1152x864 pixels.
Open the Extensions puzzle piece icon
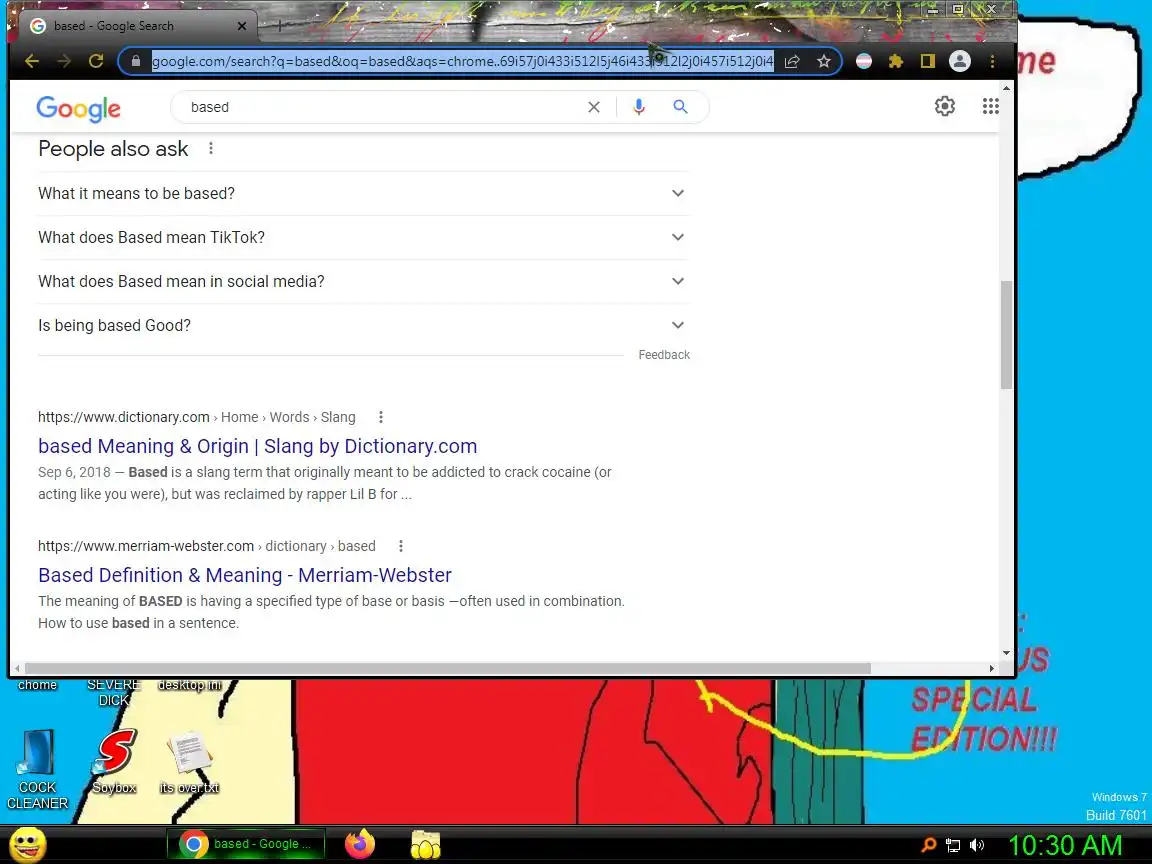tap(896, 62)
